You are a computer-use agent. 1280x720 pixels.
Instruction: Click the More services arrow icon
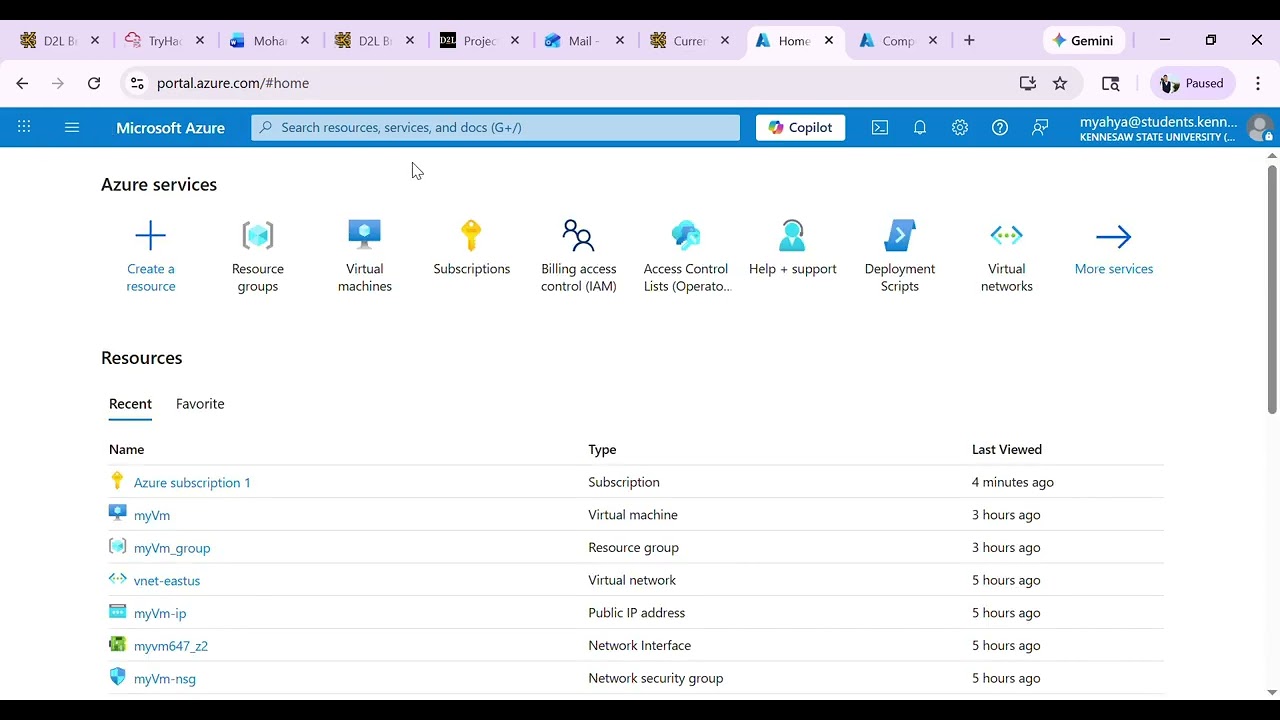click(1114, 237)
